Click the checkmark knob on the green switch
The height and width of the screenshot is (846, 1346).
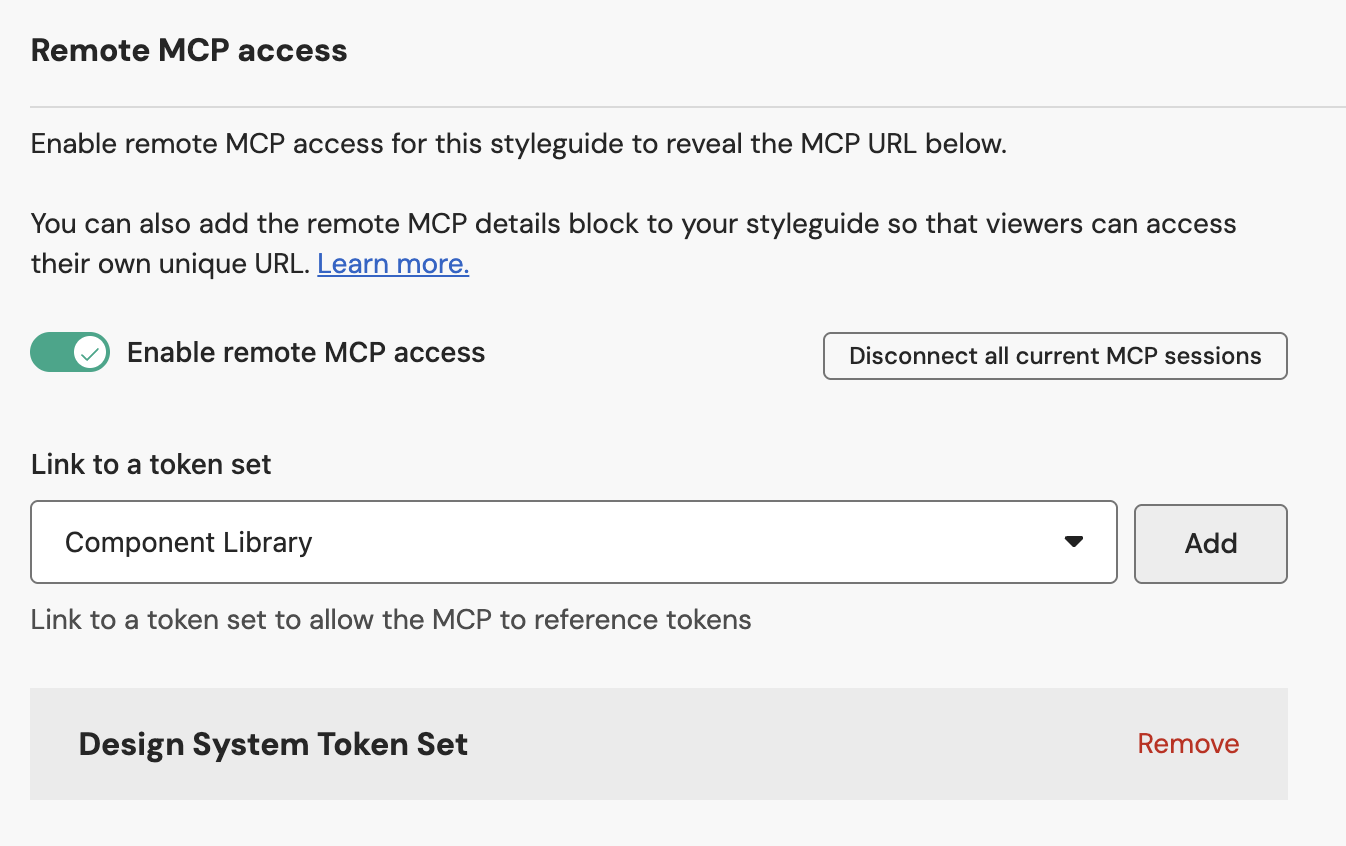pos(91,353)
